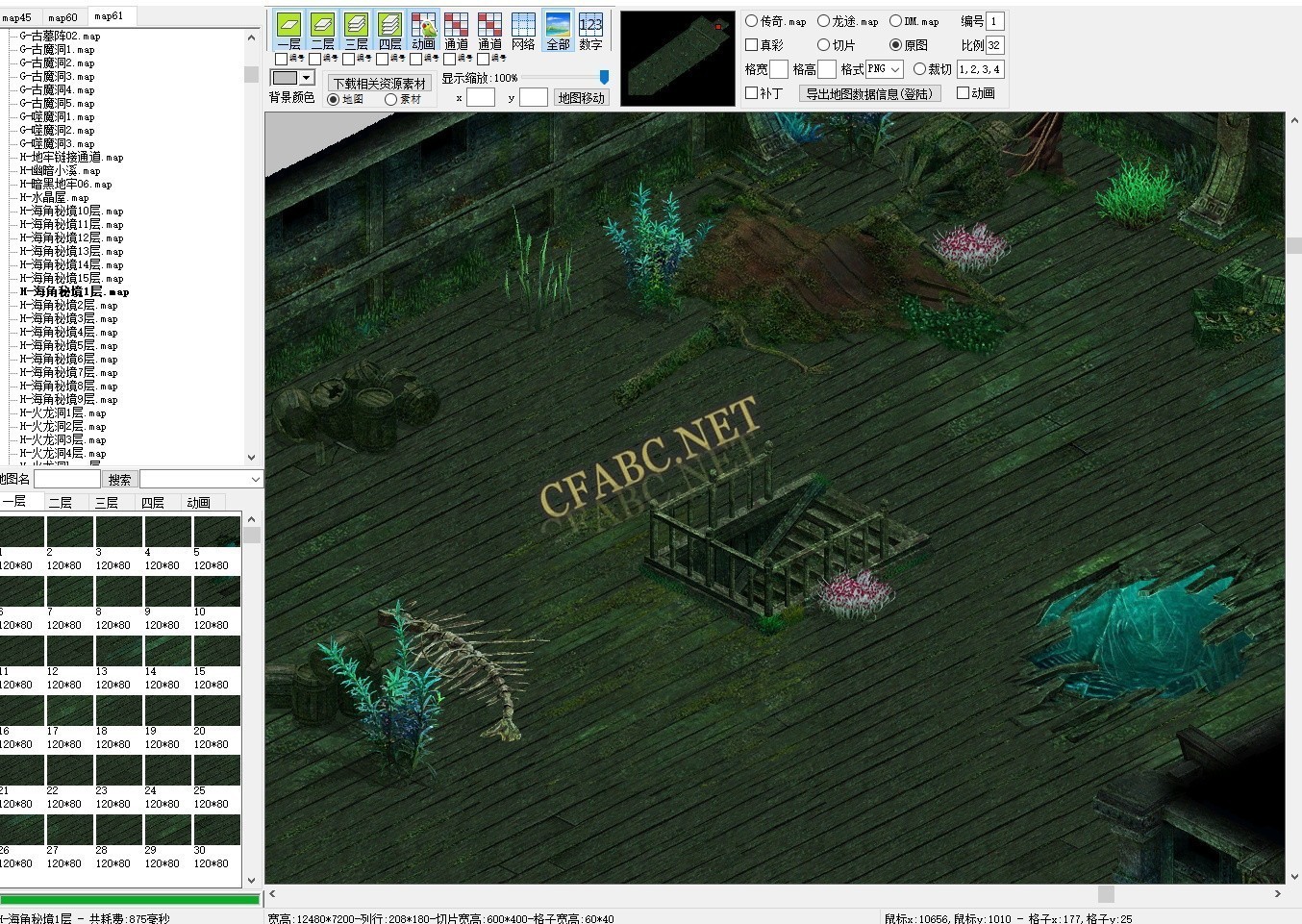This screenshot has height=924, width=1302.
Task: Select the 切片 radio button
Action: point(824,44)
